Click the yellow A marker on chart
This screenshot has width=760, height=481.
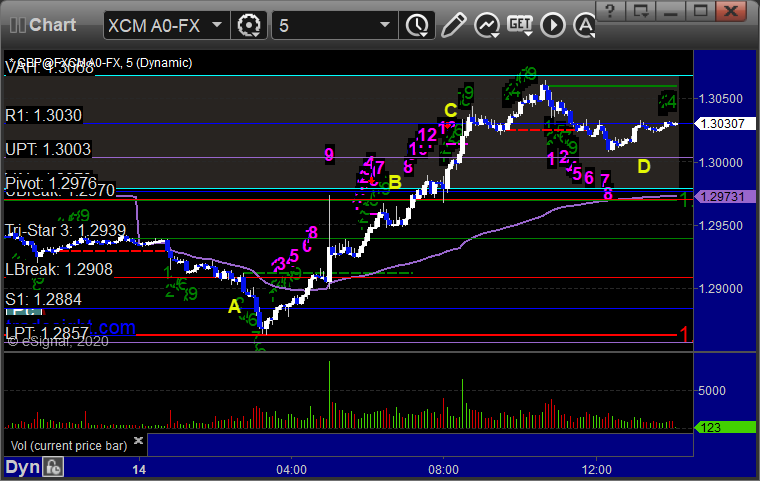coord(235,306)
